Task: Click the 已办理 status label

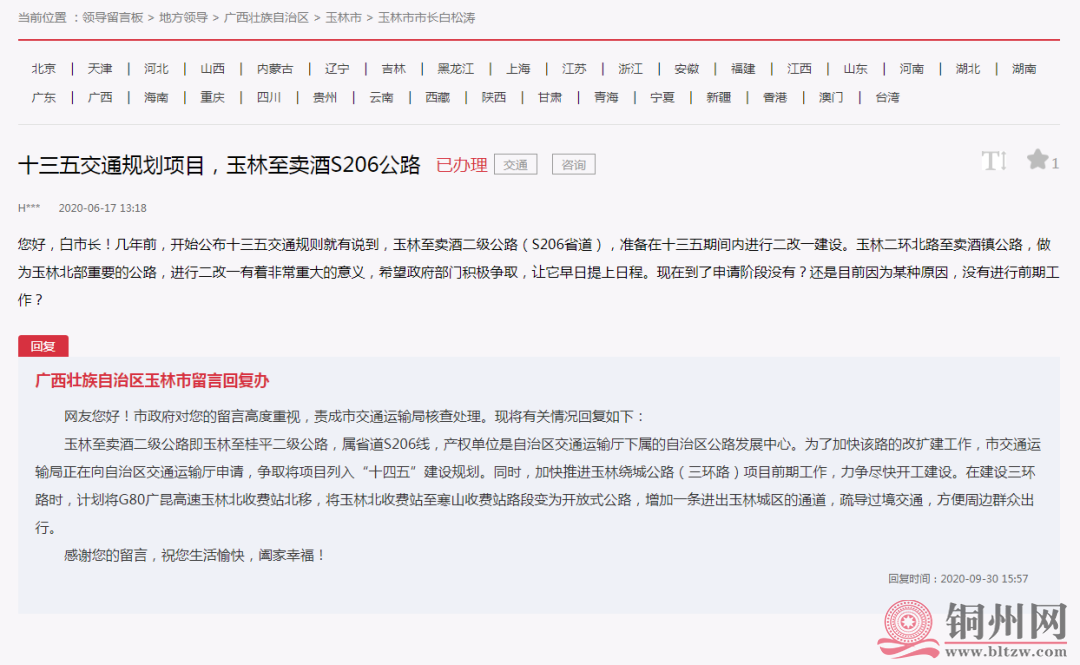Action: click(x=461, y=165)
